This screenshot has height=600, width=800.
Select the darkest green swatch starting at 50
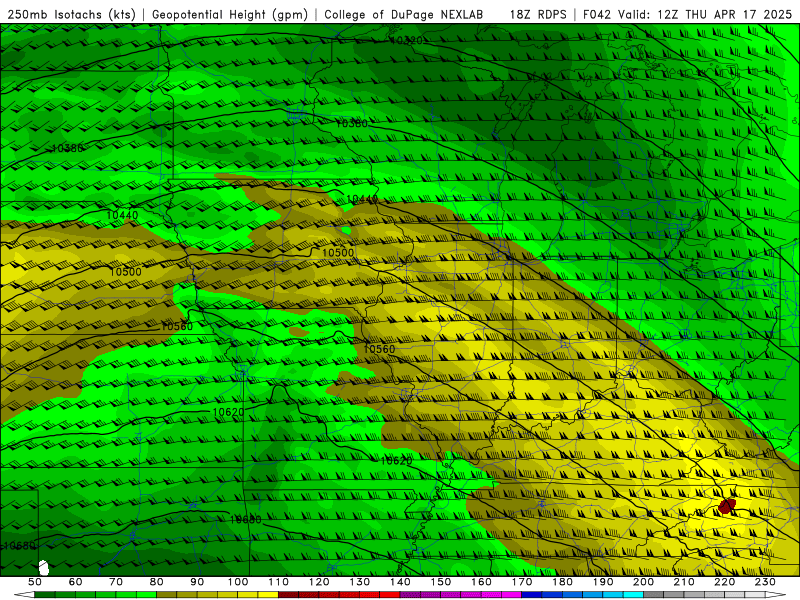click(45, 595)
